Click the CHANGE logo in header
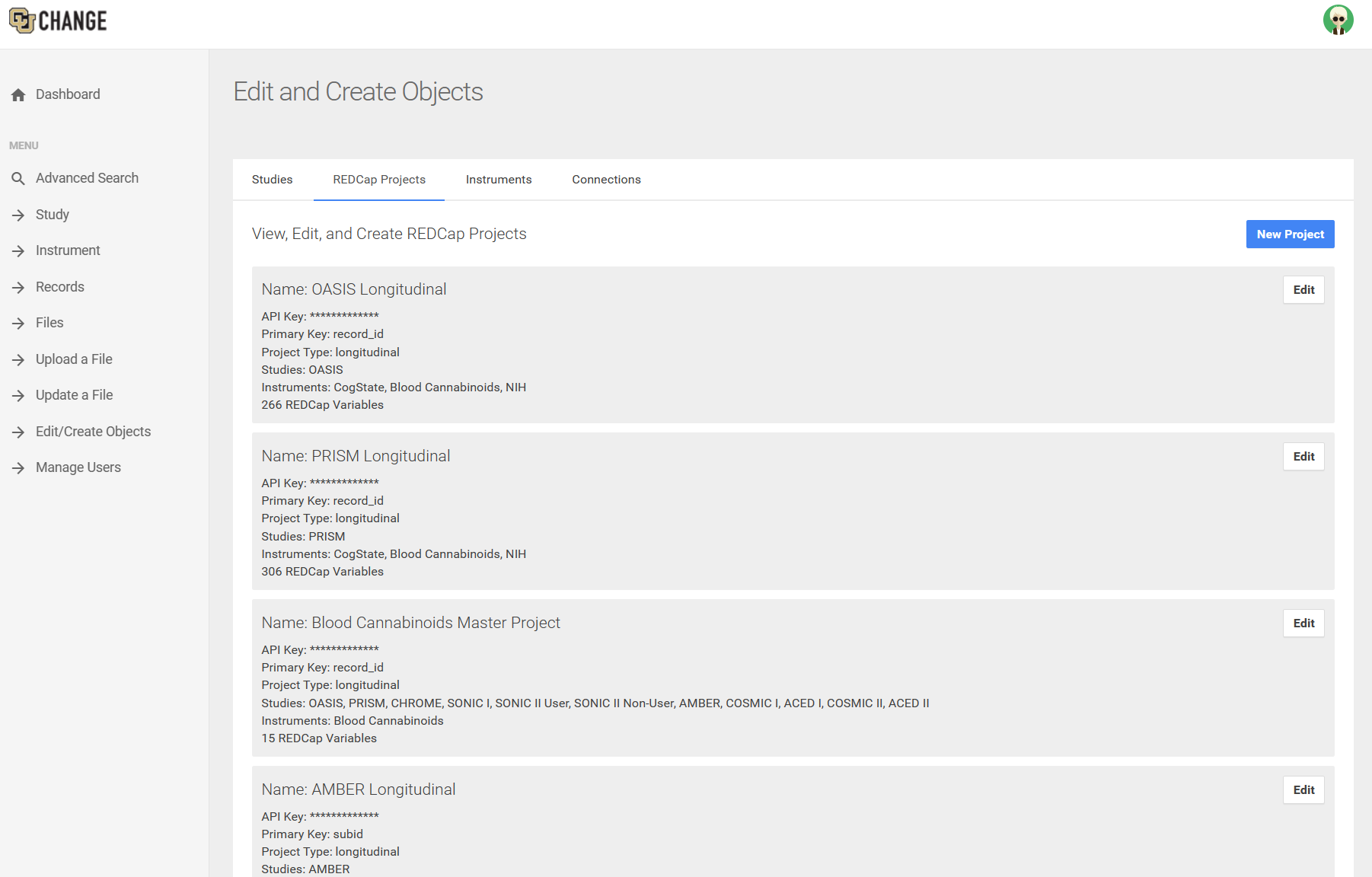This screenshot has width=1372, height=877. point(58,21)
